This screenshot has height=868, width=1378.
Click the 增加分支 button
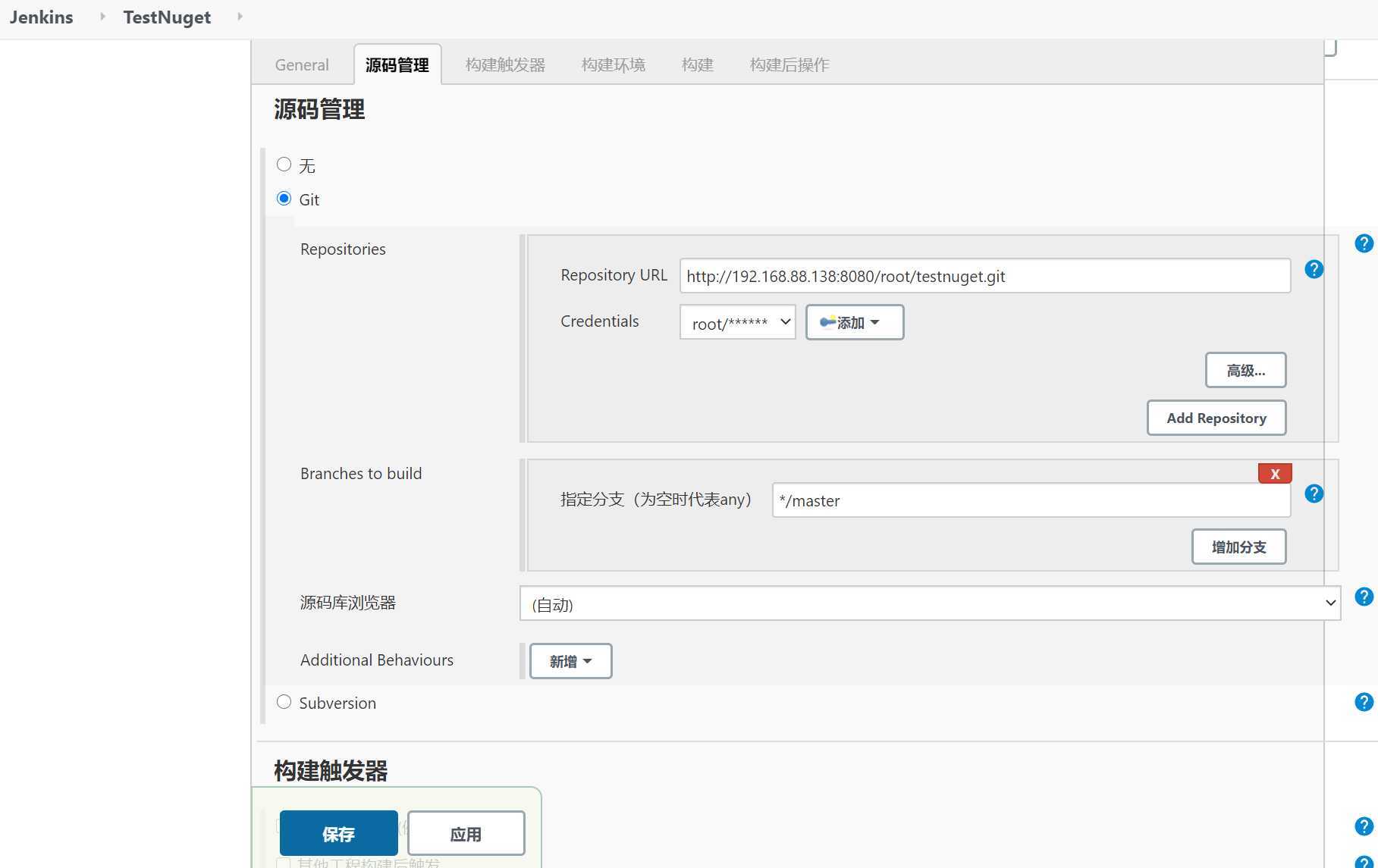1239,547
